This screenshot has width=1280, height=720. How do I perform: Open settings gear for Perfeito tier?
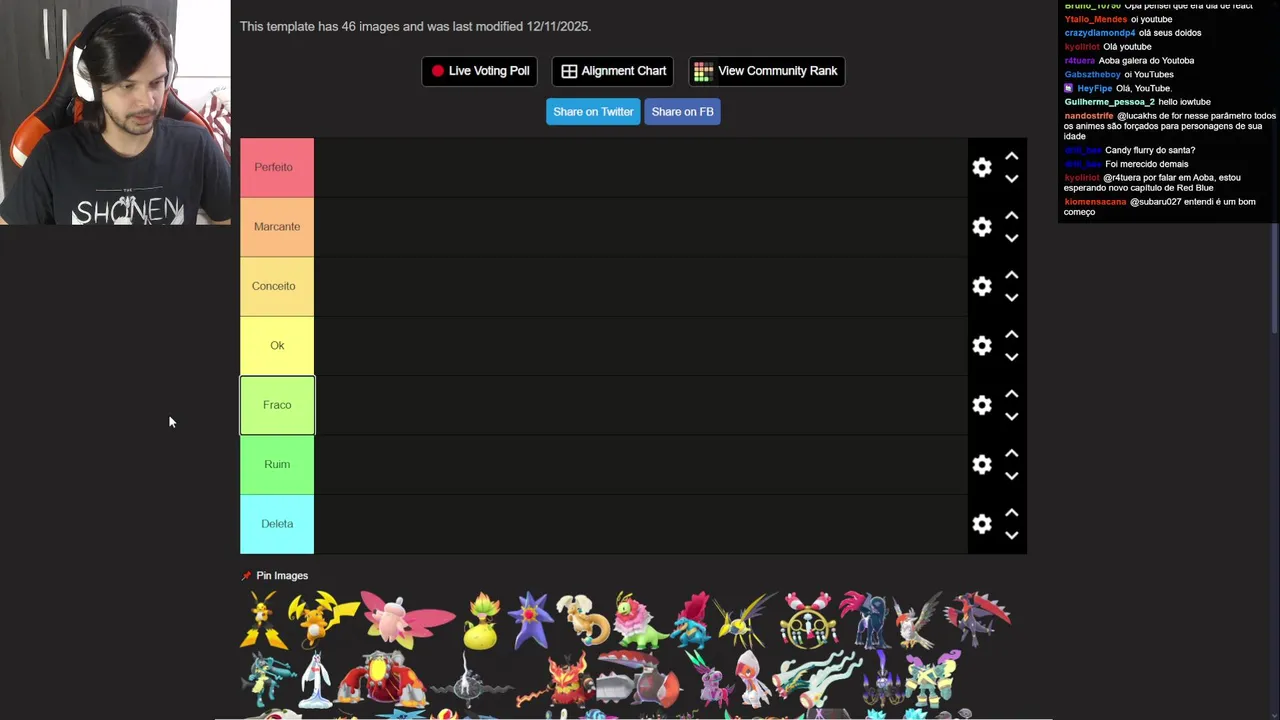[x=982, y=168]
